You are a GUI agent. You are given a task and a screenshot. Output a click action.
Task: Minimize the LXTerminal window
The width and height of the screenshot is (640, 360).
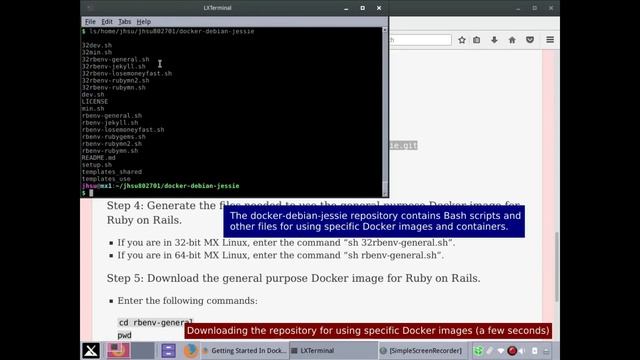tap(346, 8)
